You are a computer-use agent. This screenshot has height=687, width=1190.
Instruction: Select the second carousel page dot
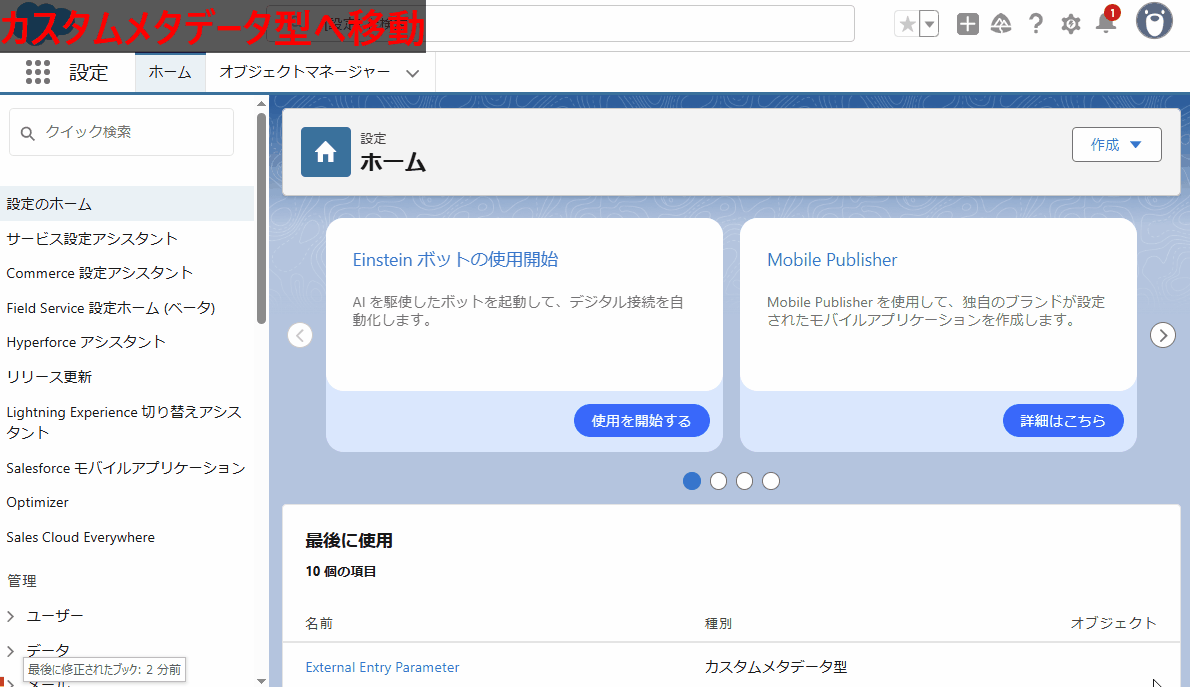click(718, 481)
